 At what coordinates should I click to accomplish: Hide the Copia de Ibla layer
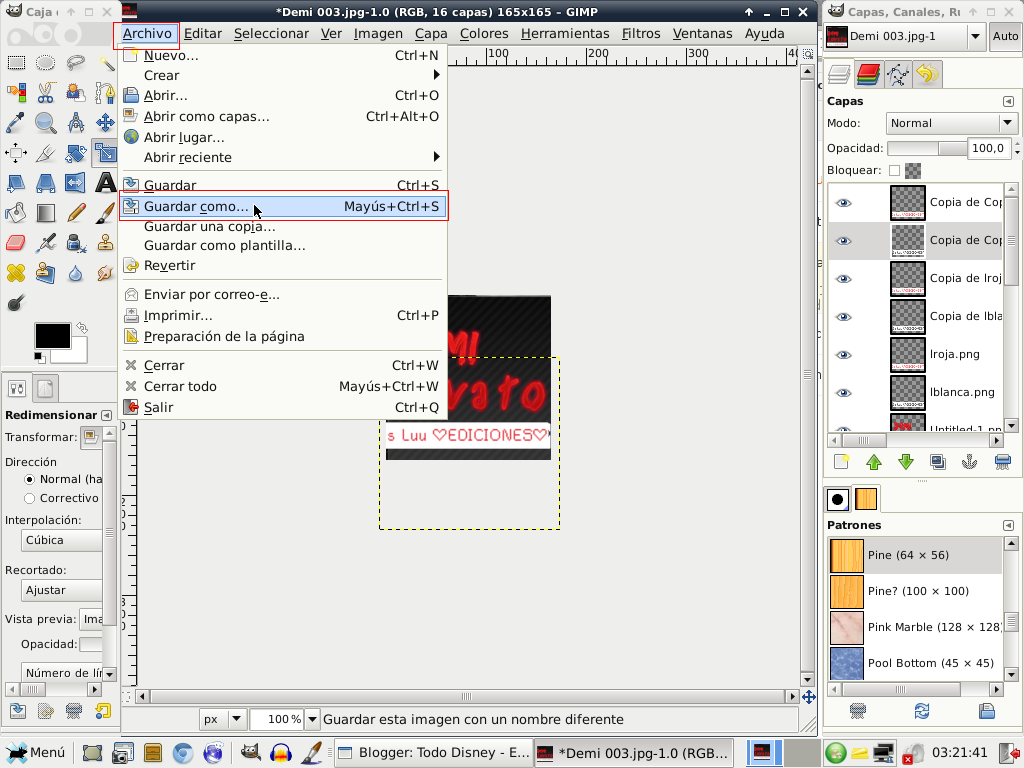pos(844,317)
